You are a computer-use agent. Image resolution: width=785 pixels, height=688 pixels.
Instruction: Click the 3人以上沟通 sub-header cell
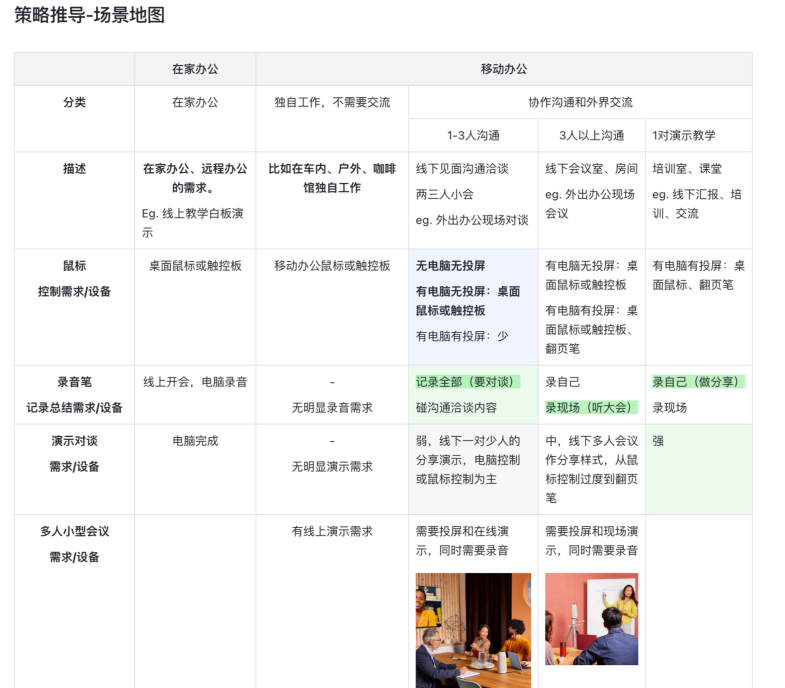pos(591,135)
